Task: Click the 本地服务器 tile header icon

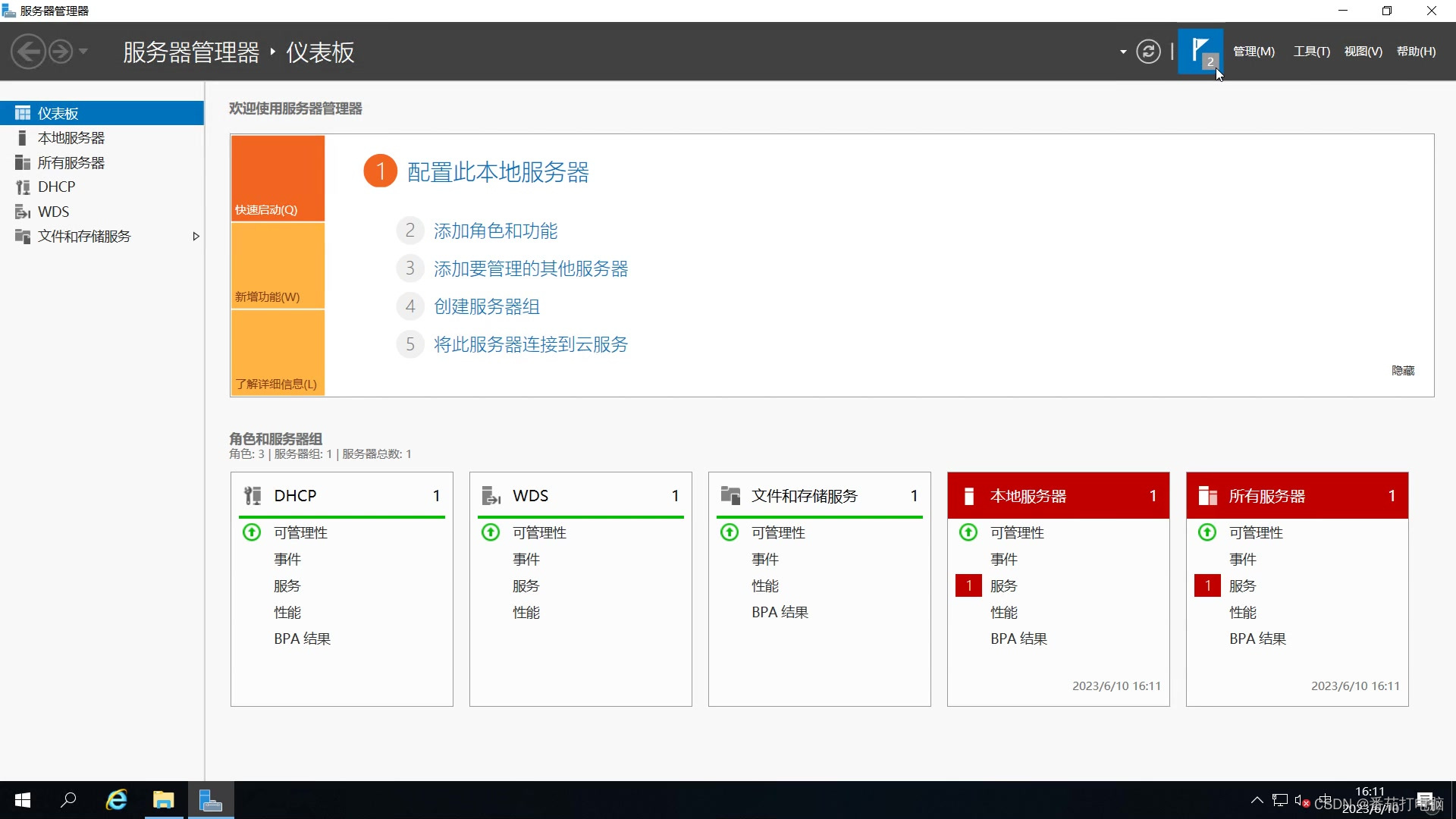Action: [x=968, y=495]
